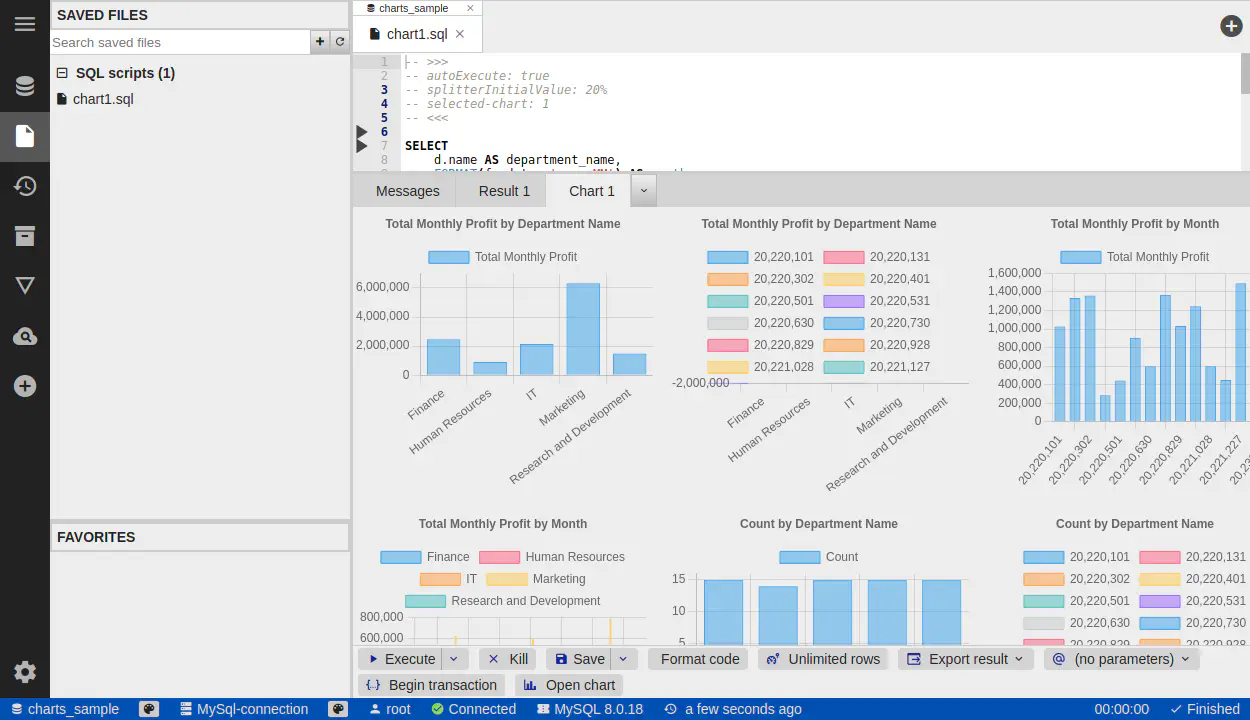Viewport: 1250px width, 720px height.
Task: Open the Chart 1 tab dropdown arrow
Action: coord(643,190)
